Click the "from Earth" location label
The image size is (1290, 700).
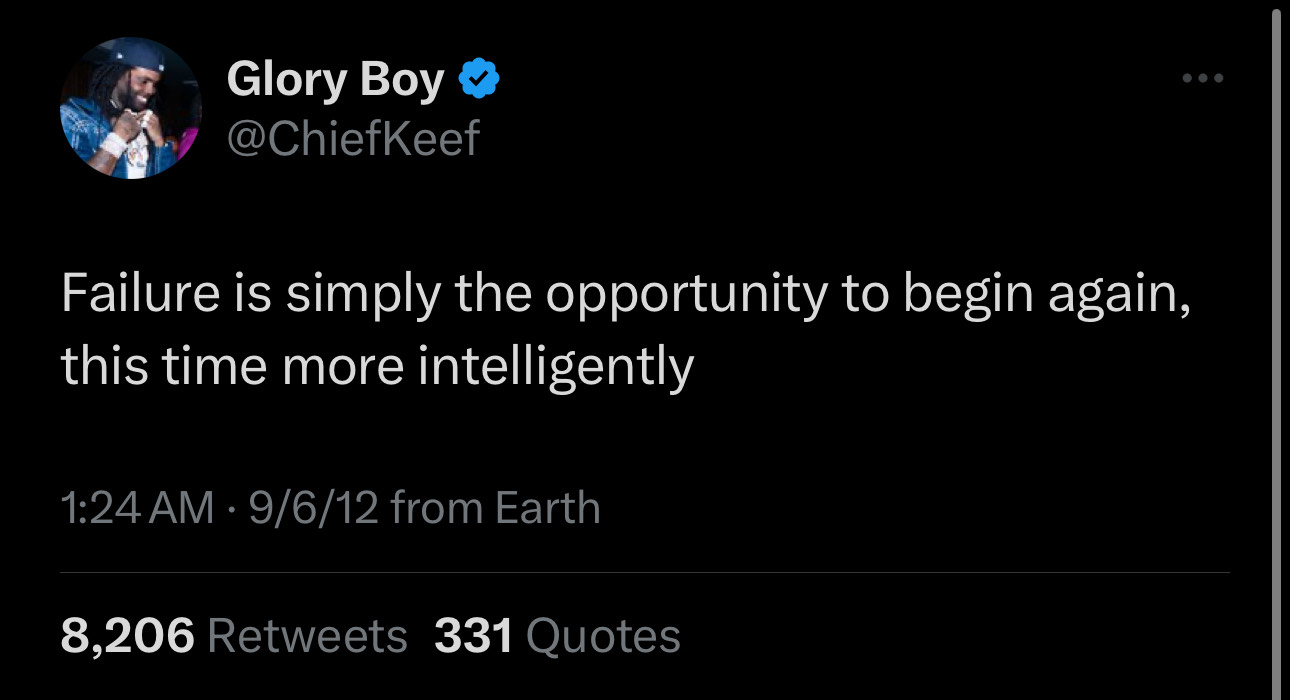pyautogui.click(x=496, y=508)
